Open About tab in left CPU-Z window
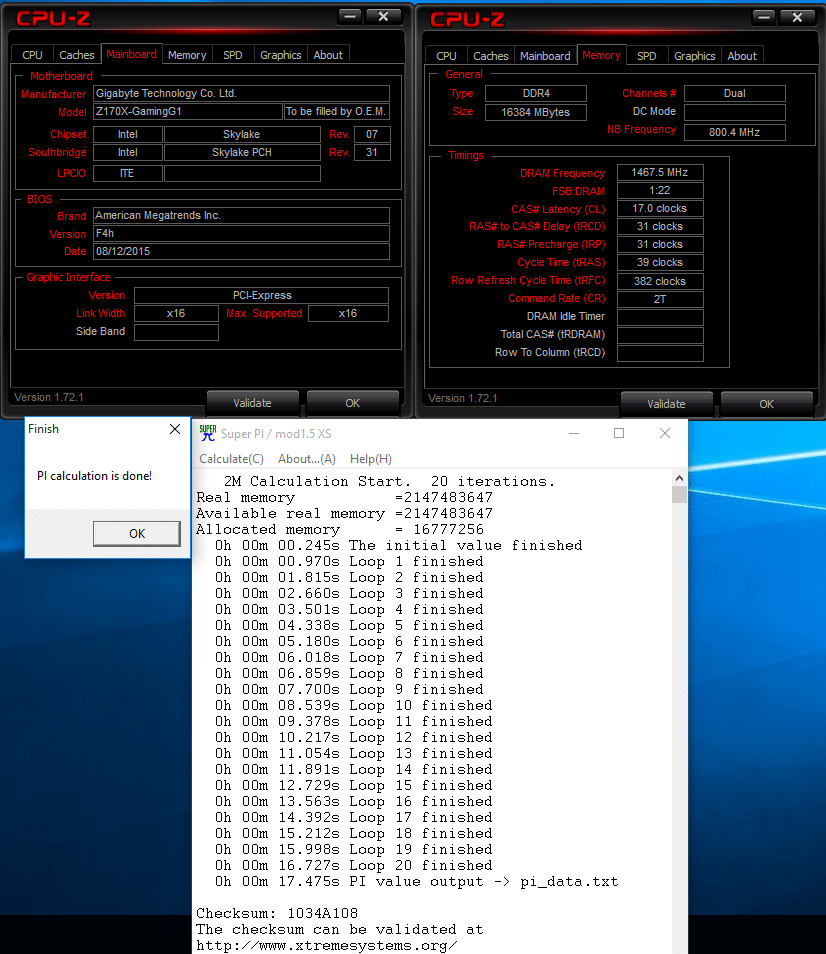This screenshot has height=954, width=826. coord(328,55)
